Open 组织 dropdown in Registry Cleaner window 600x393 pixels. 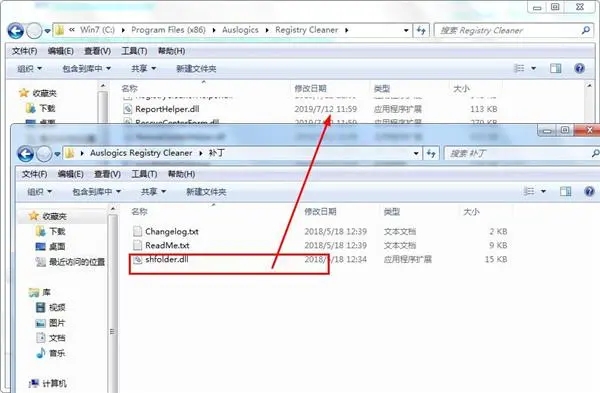pyautogui.click(x=29, y=68)
